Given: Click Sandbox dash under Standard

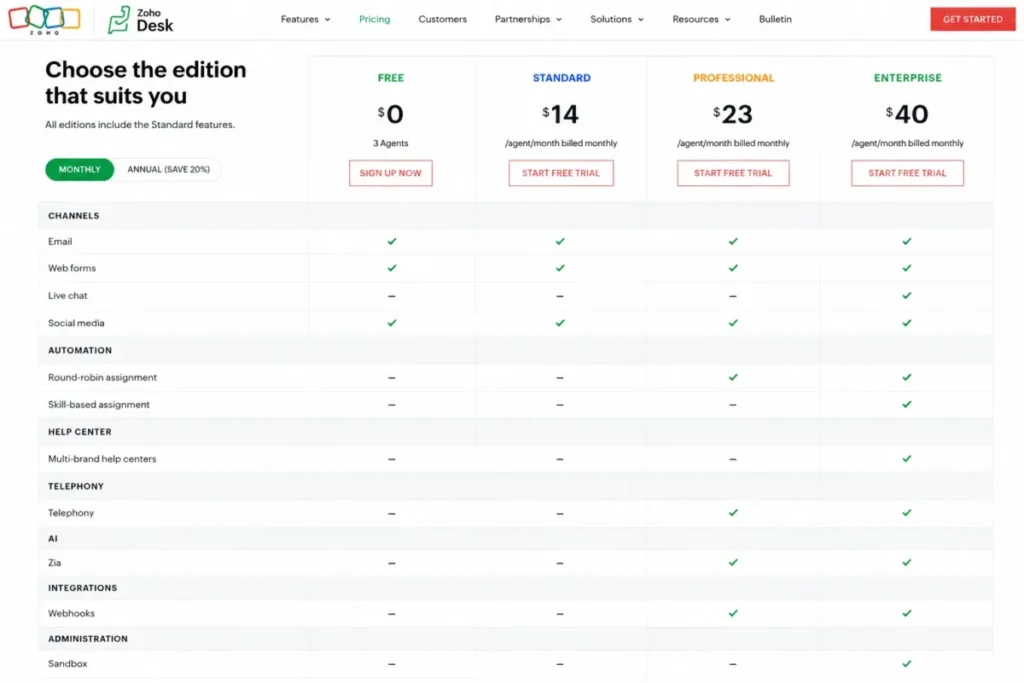Looking at the screenshot, I should tap(560, 665).
